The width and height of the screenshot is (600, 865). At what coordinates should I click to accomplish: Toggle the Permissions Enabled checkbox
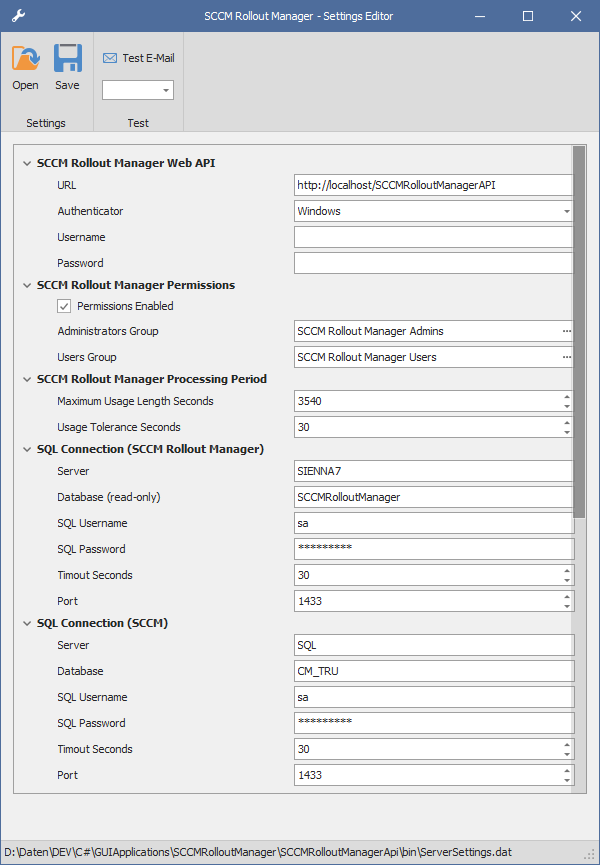pyautogui.click(x=64, y=306)
